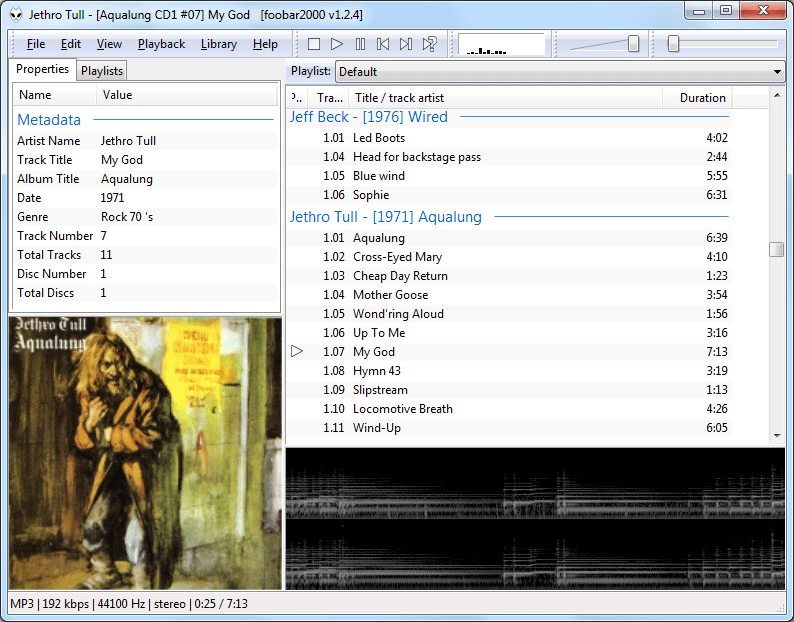The height and width of the screenshot is (622, 794).
Task: Select the My God track row
Action: [509, 352]
